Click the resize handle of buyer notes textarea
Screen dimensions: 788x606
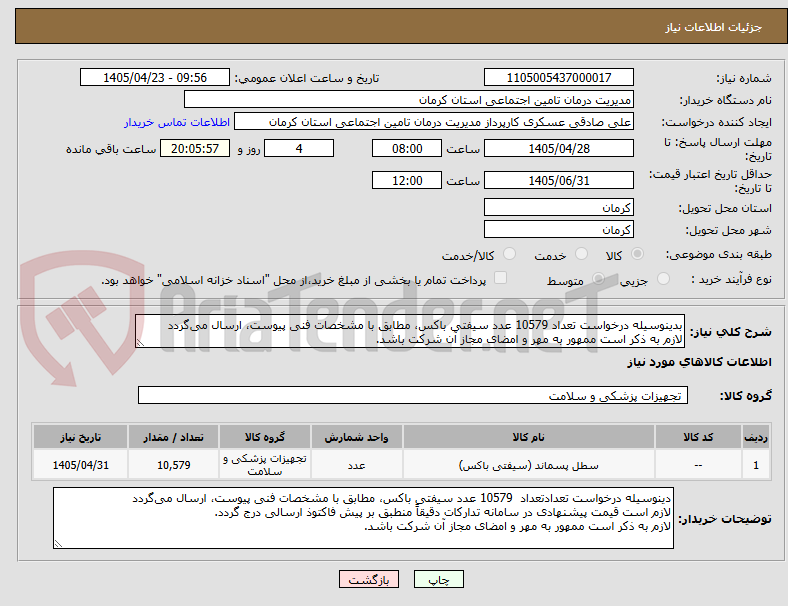click(58, 544)
